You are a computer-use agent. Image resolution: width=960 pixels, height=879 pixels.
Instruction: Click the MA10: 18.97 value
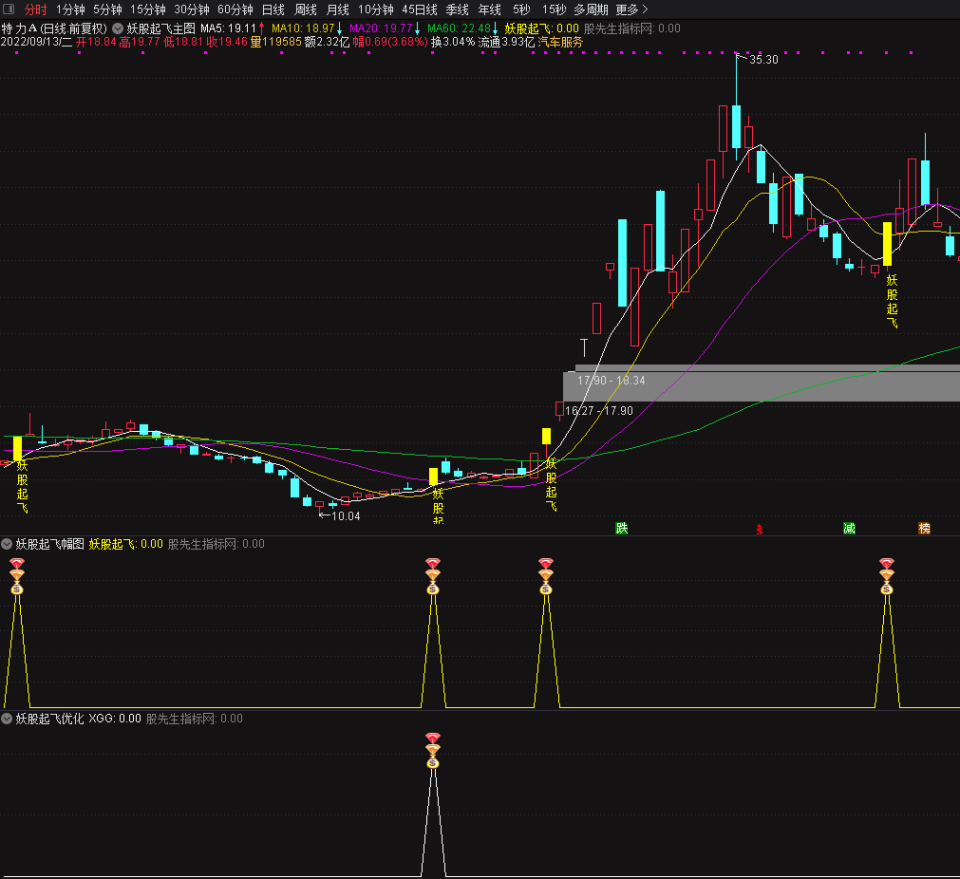click(x=303, y=28)
